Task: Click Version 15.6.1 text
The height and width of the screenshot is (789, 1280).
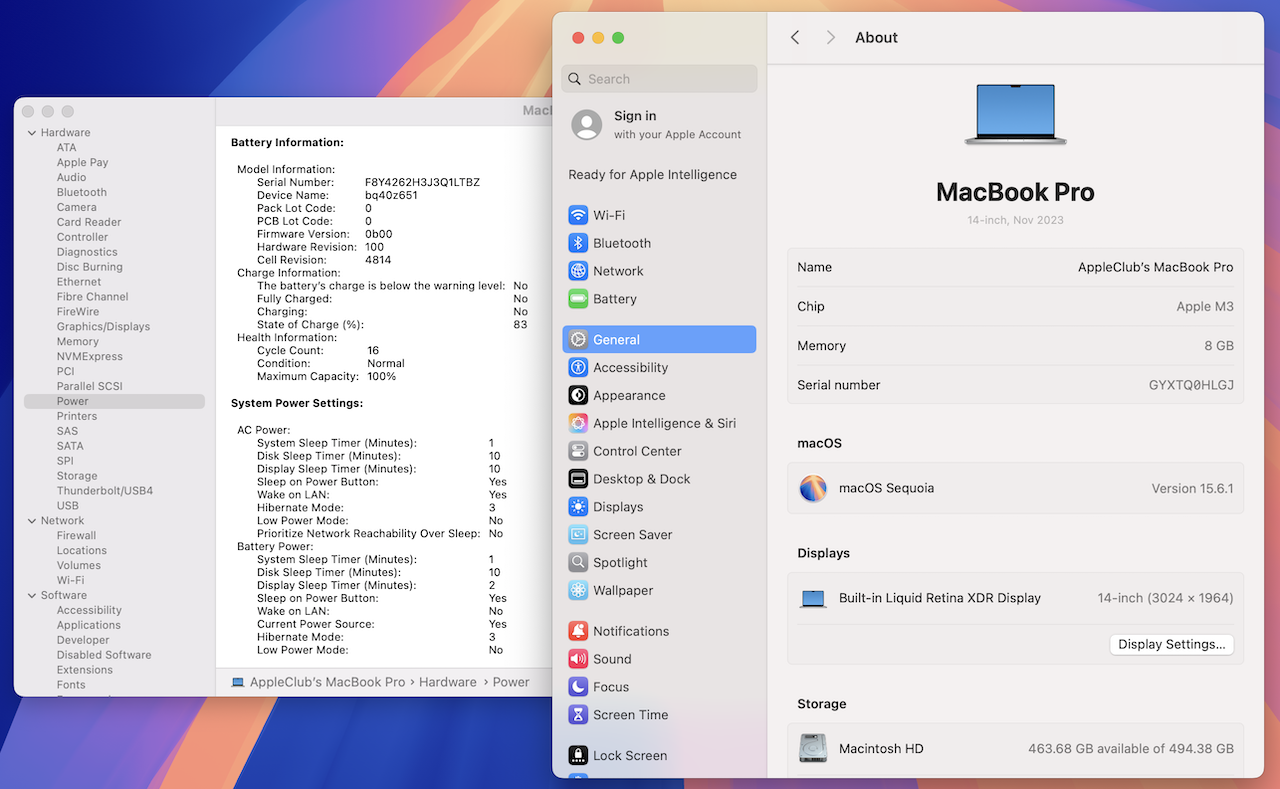Action: (1193, 489)
